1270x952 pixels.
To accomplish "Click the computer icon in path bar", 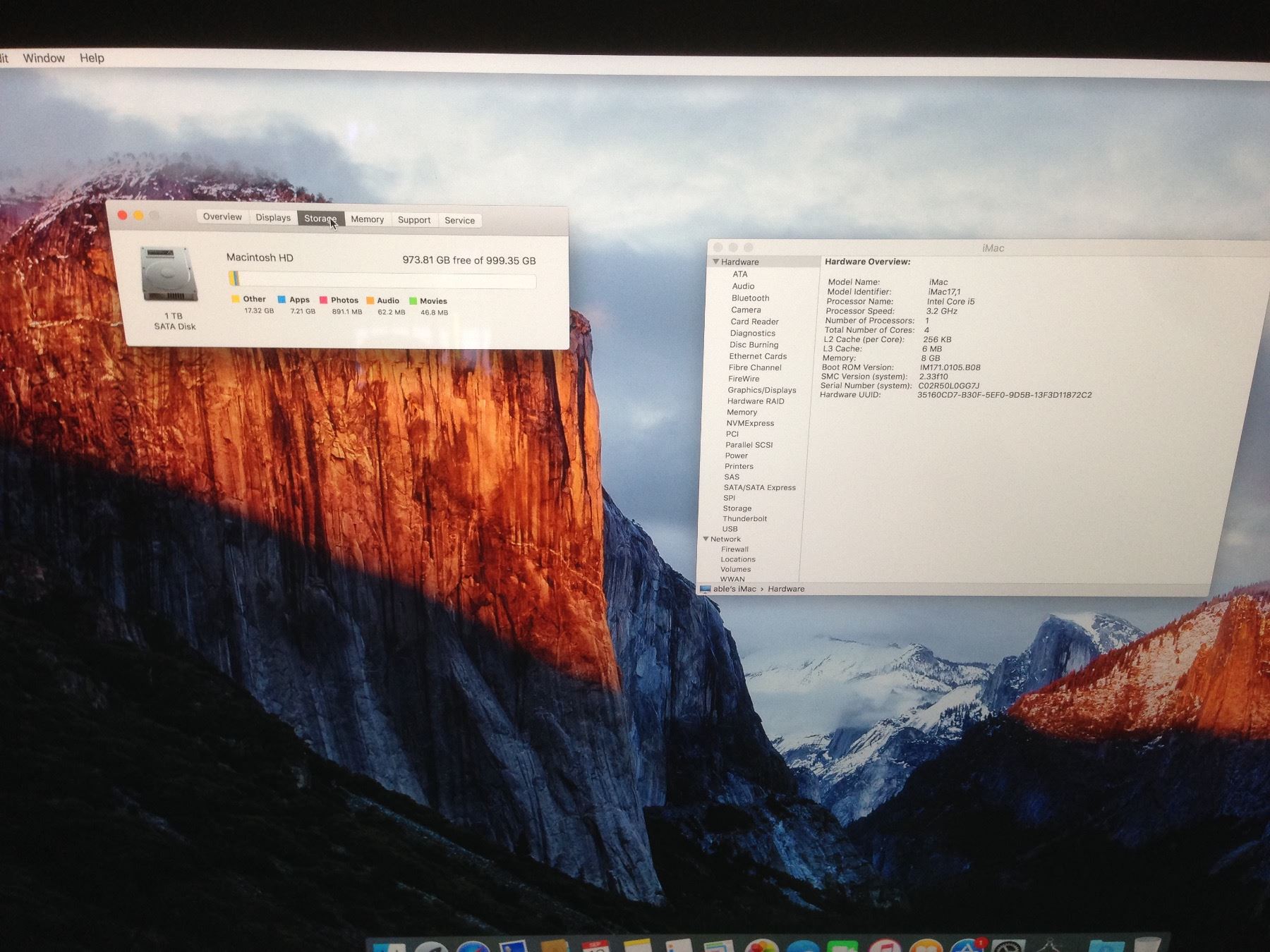I will click(705, 589).
